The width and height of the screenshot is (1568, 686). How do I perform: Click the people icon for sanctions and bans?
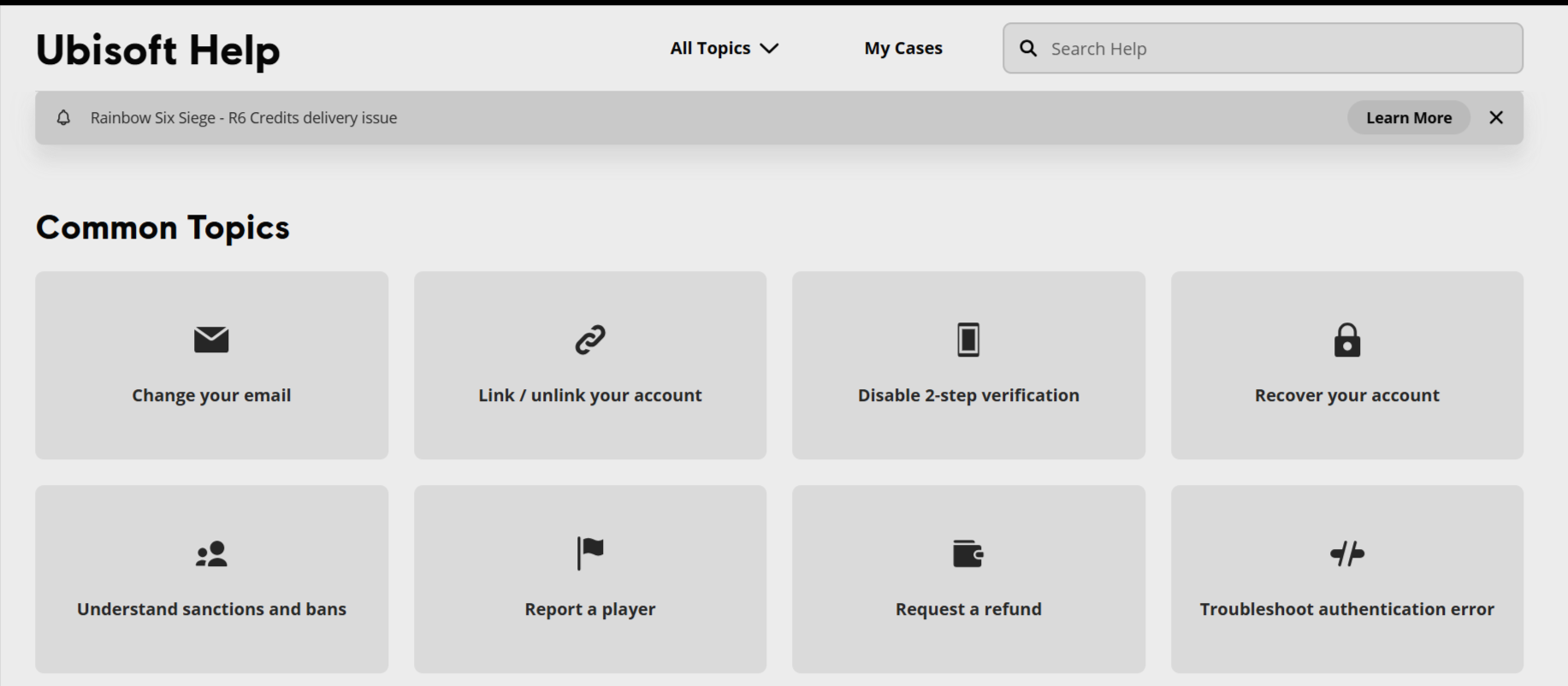[211, 553]
